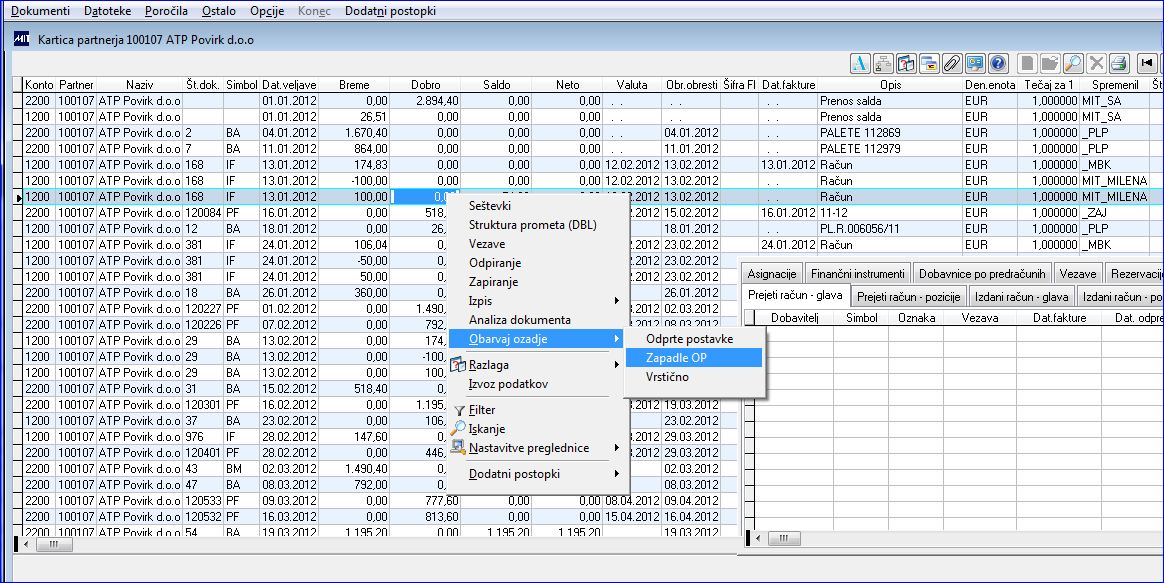Open the Poročila menu in menu bar

[x=166, y=10]
